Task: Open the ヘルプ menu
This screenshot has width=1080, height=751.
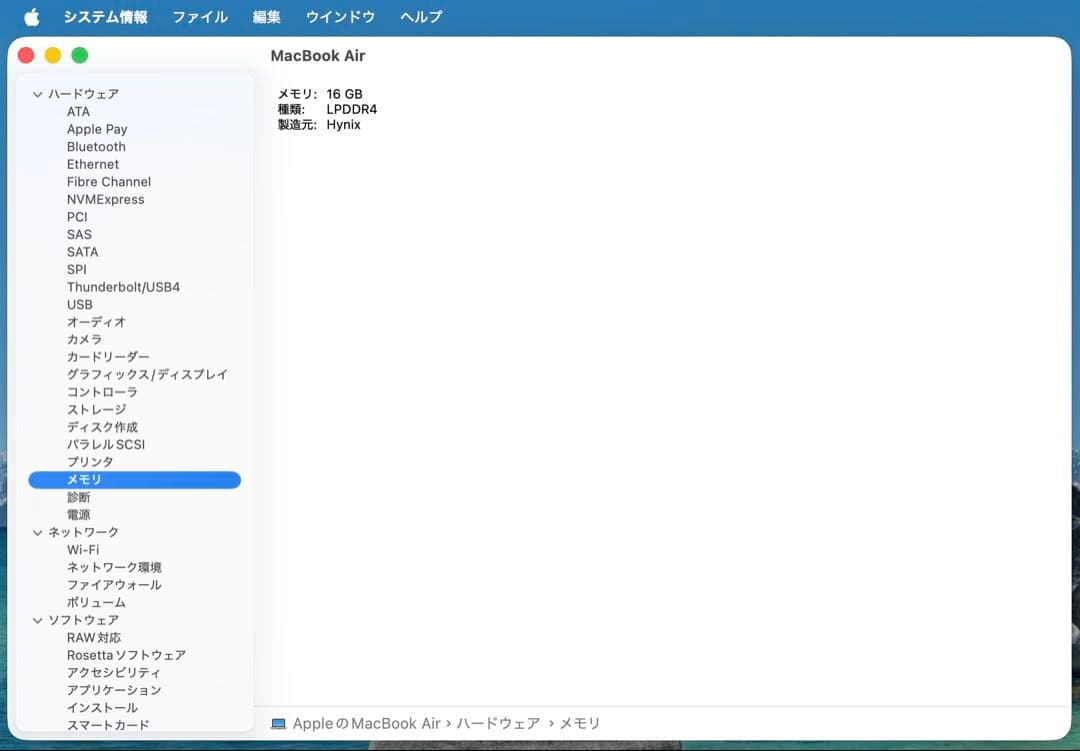Action: [419, 16]
